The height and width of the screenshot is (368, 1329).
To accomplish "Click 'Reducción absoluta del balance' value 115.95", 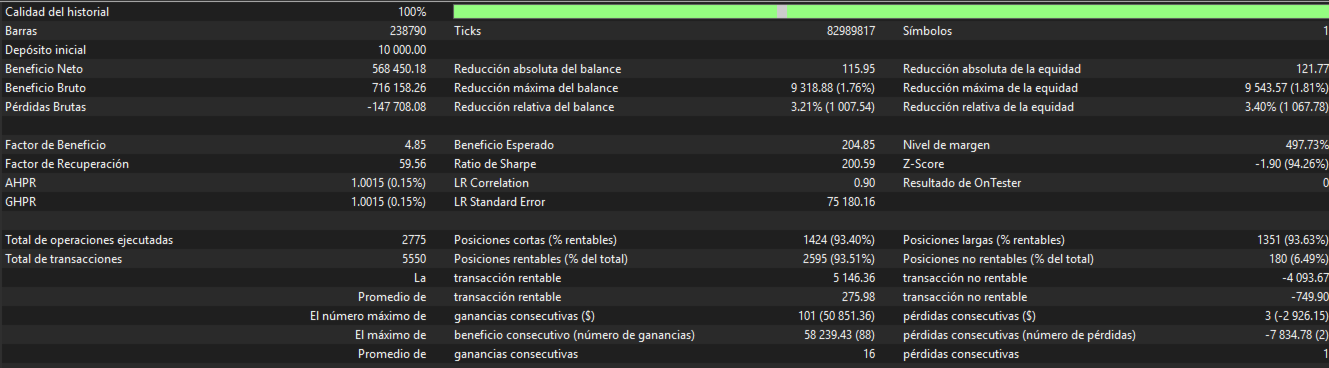I will pos(859,69).
